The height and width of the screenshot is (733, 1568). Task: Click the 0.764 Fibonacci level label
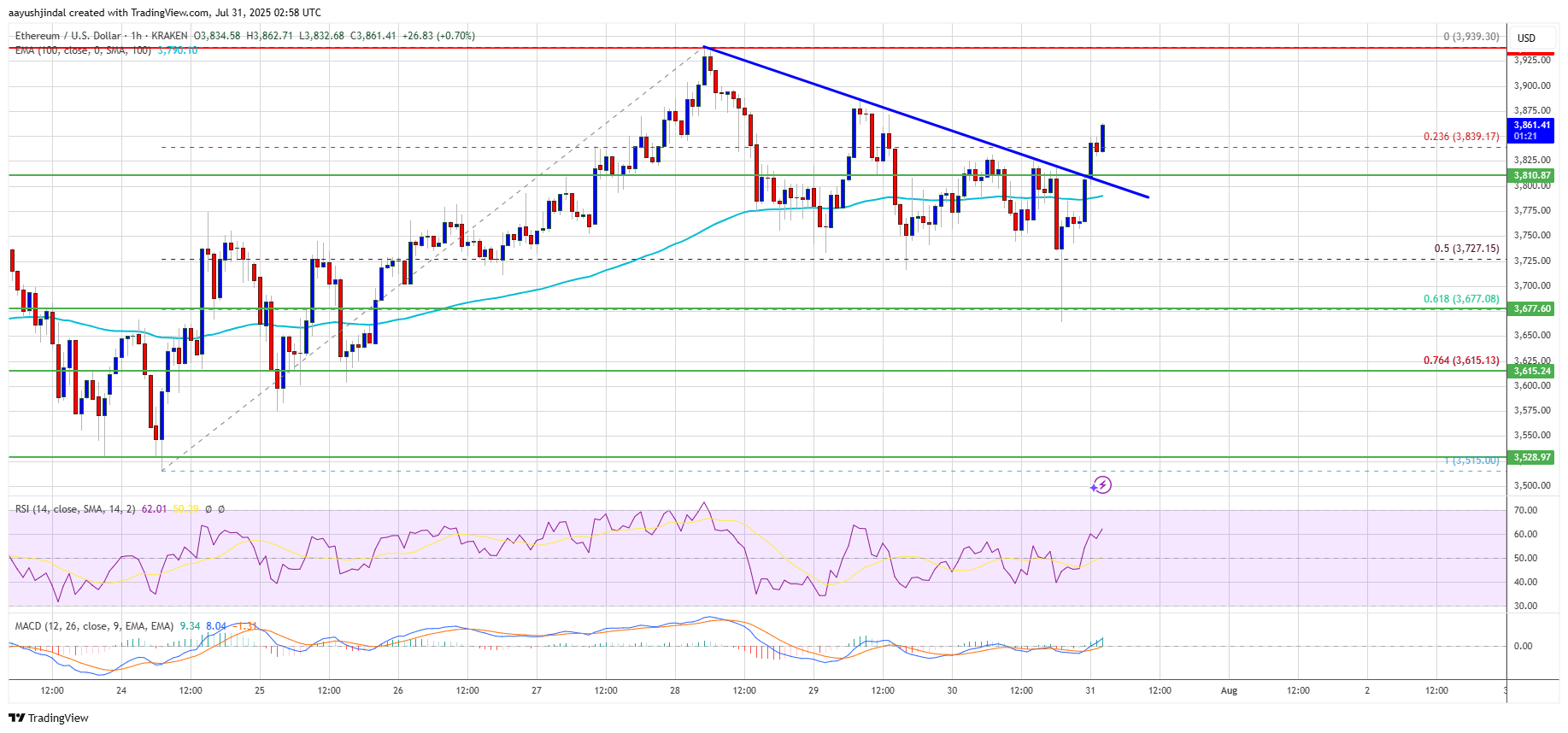pos(1460,361)
